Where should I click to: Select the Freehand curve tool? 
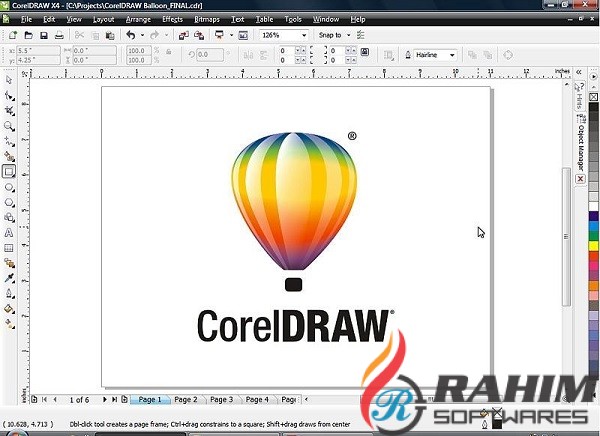pos(9,142)
